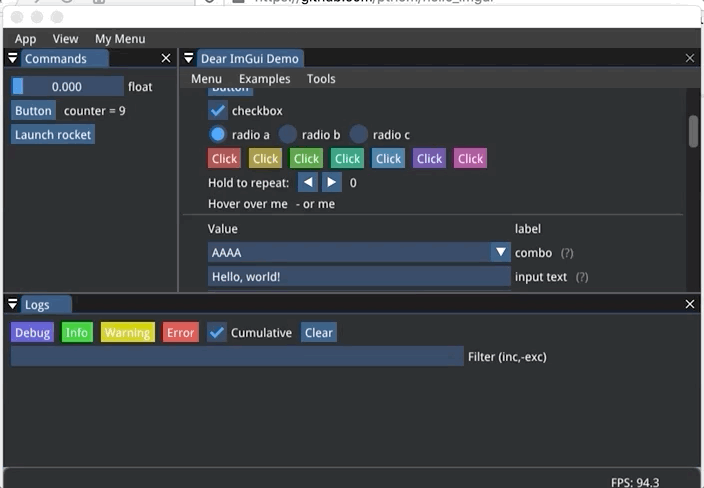The image size is (704, 488).
Task: Click the purple Click button
Action: coord(429,158)
